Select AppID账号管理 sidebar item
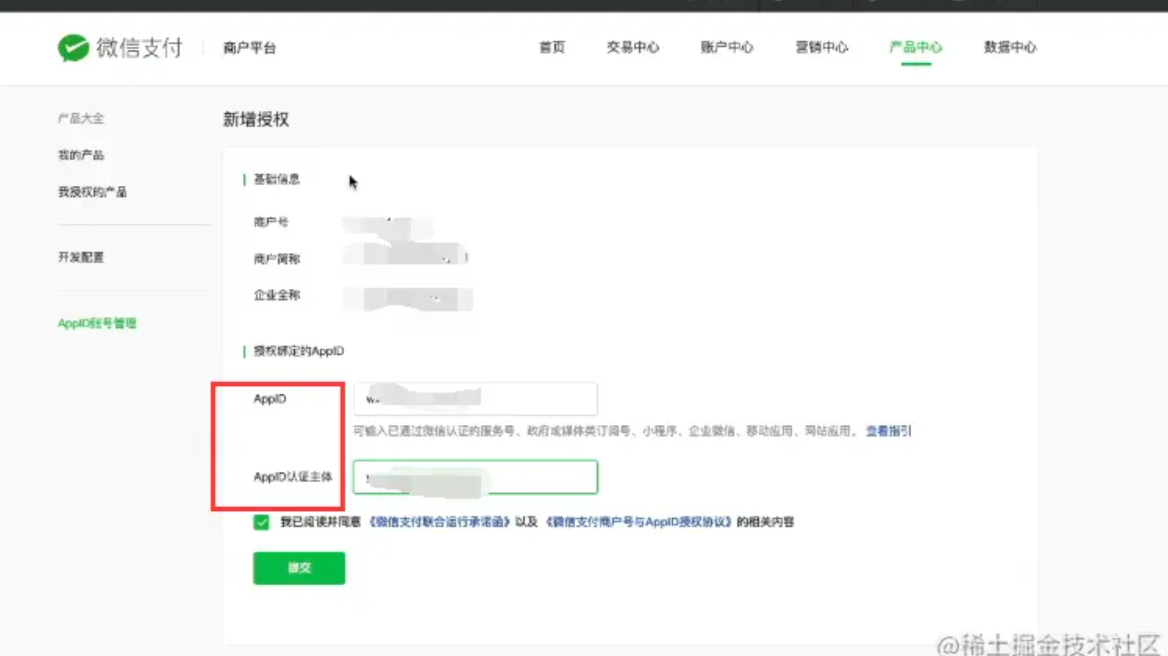 coord(97,323)
